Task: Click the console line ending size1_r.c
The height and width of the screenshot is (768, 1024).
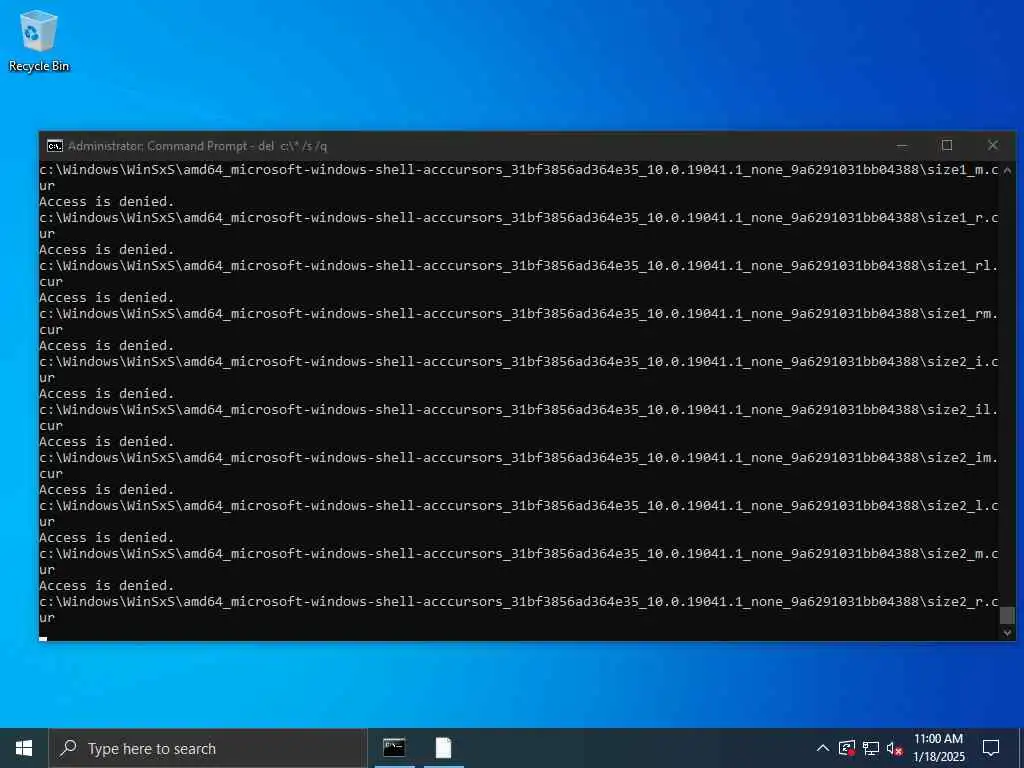Action: (519, 217)
